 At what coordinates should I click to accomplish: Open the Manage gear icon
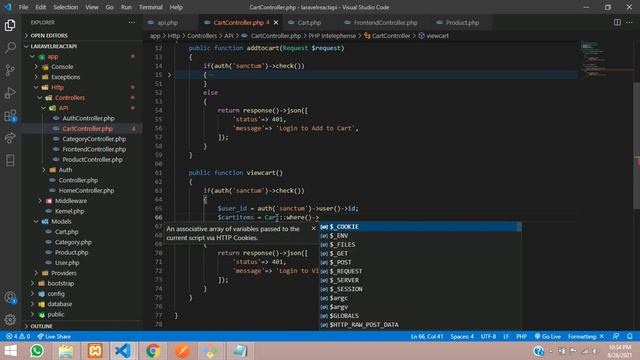tap(10, 320)
